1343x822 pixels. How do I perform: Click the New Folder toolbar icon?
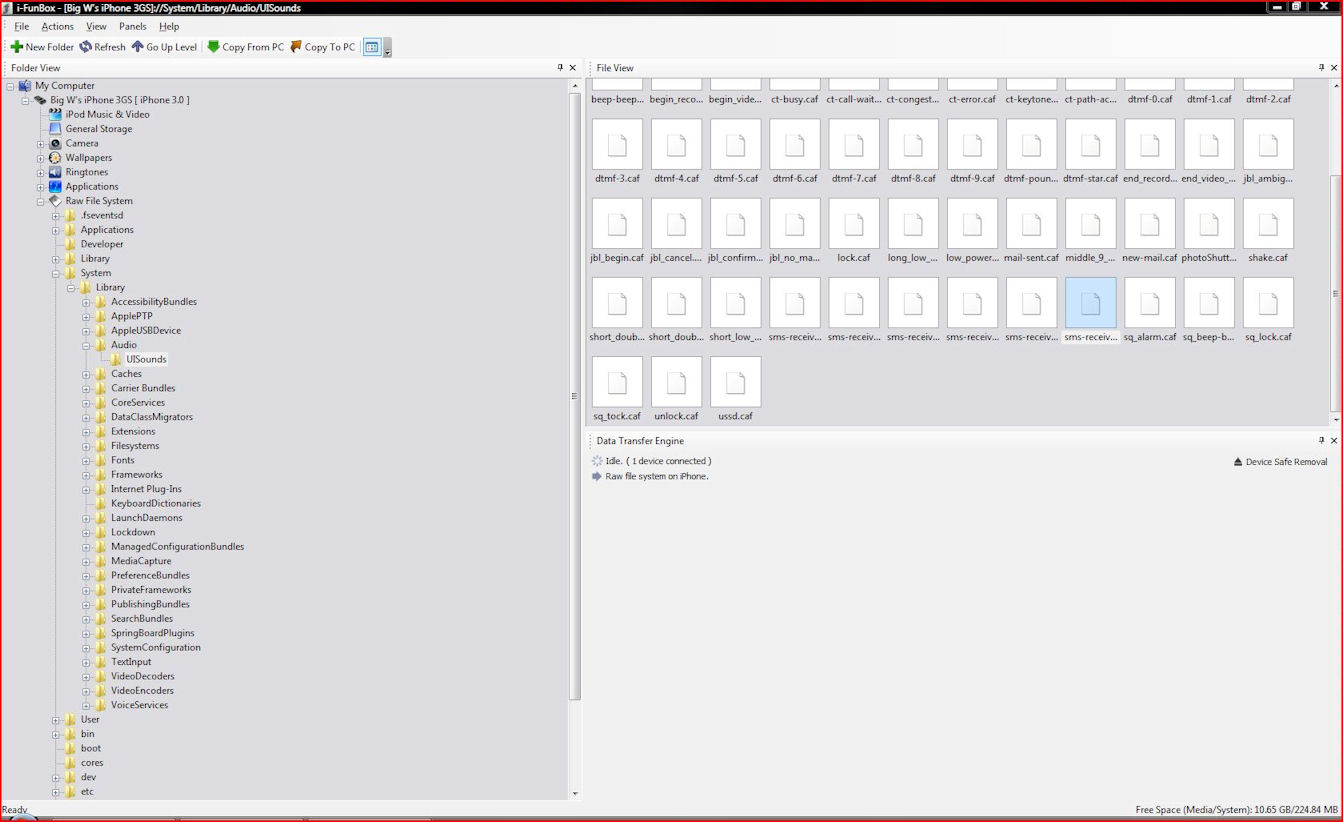pos(16,47)
